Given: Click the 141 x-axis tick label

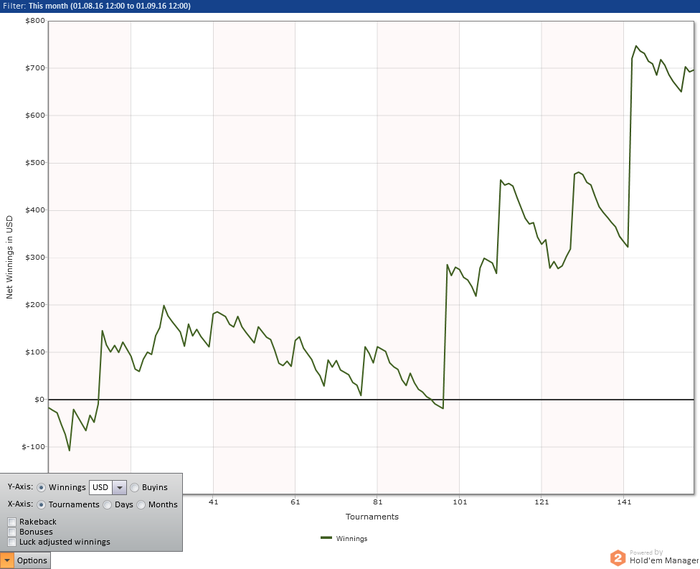Looking at the screenshot, I should point(624,502).
